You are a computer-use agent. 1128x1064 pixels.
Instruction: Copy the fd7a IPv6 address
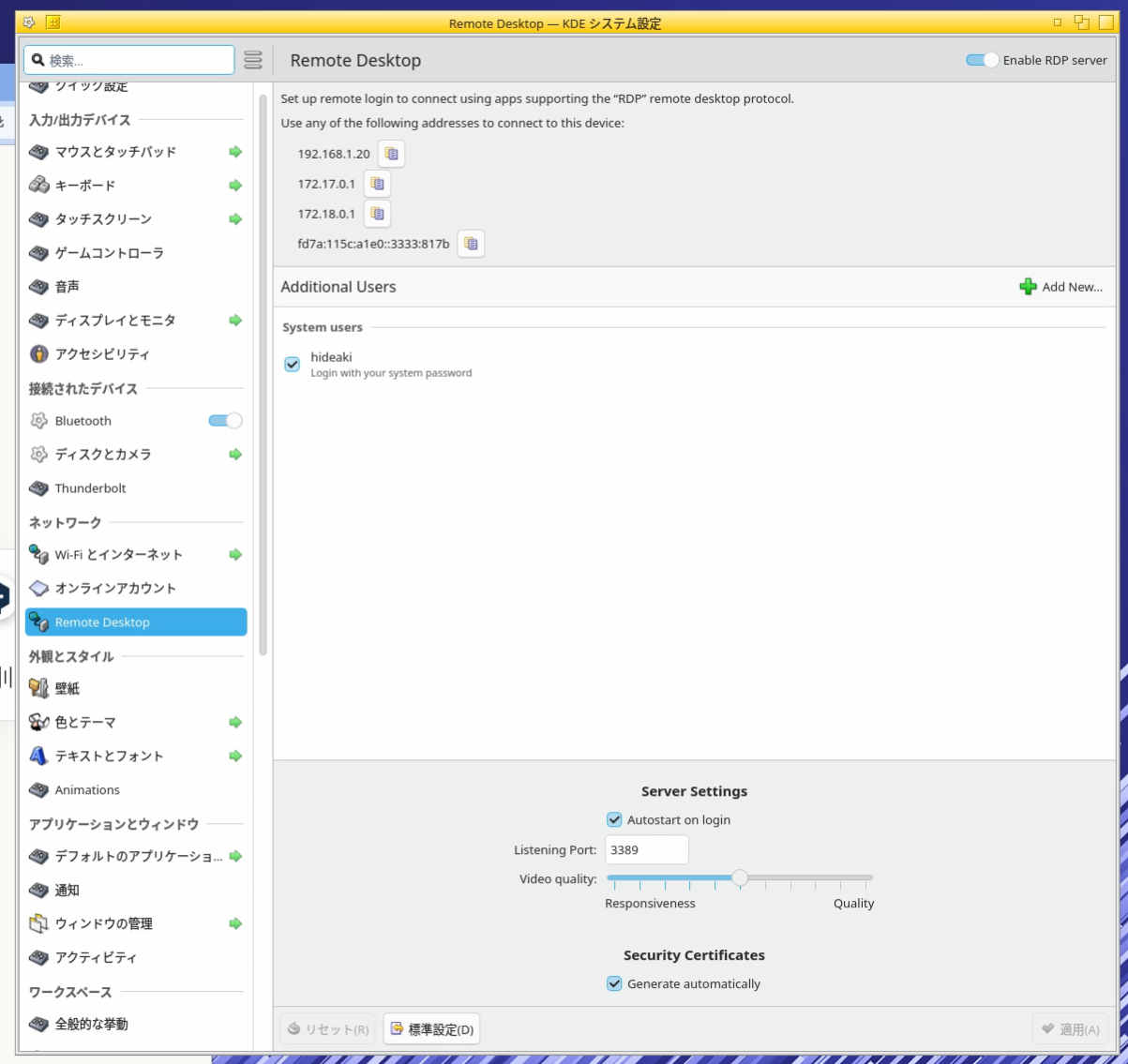pos(471,244)
